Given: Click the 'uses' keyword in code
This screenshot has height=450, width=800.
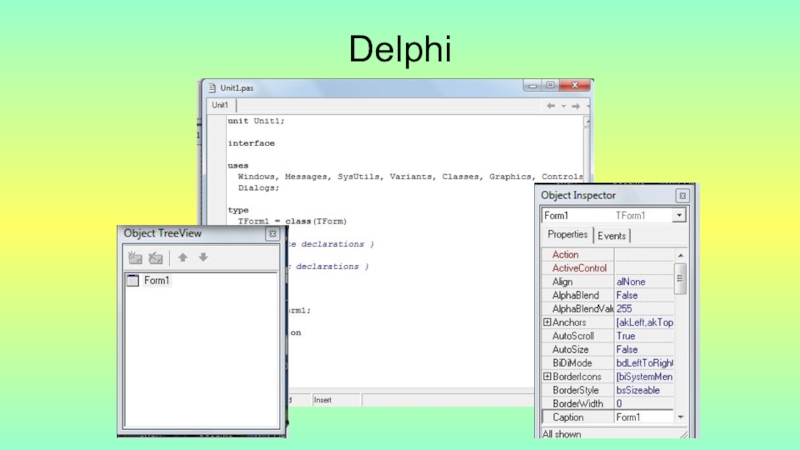Looking at the screenshot, I should (x=238, y=166).
